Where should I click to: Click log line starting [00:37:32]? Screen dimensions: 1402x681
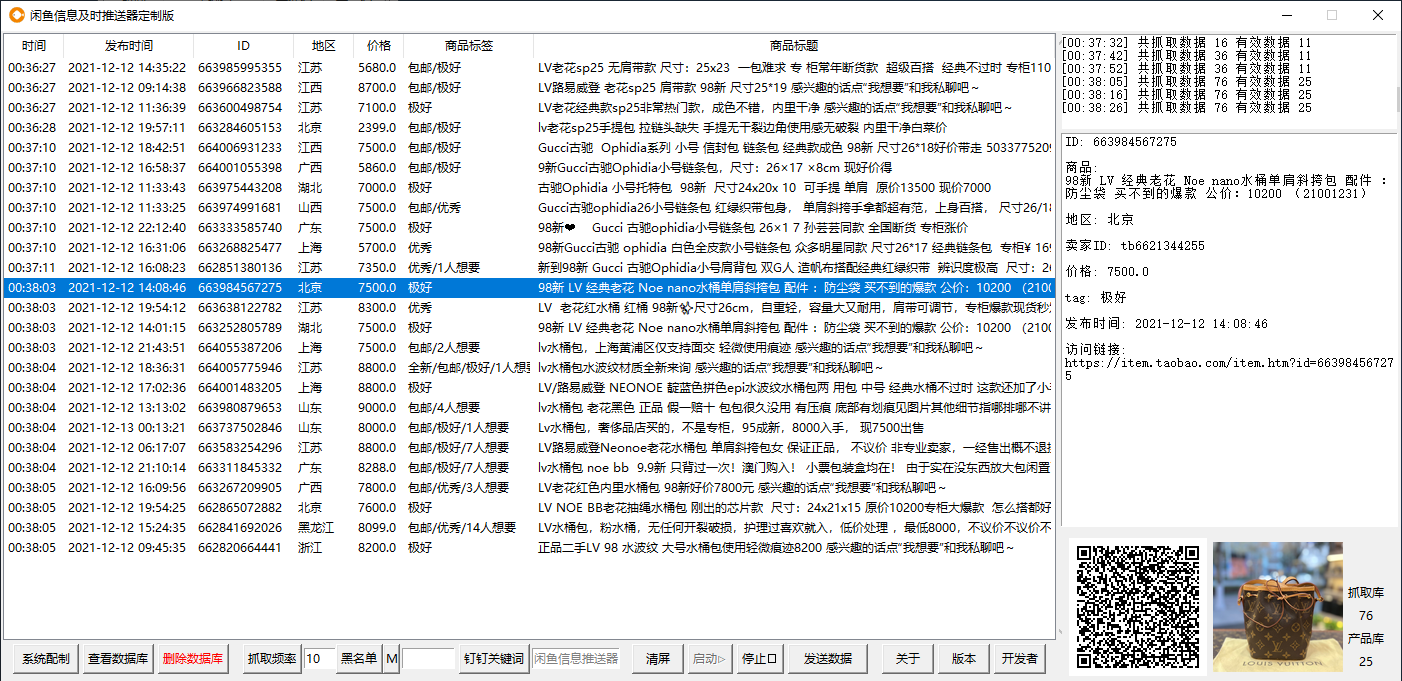tap(1186, 43)
